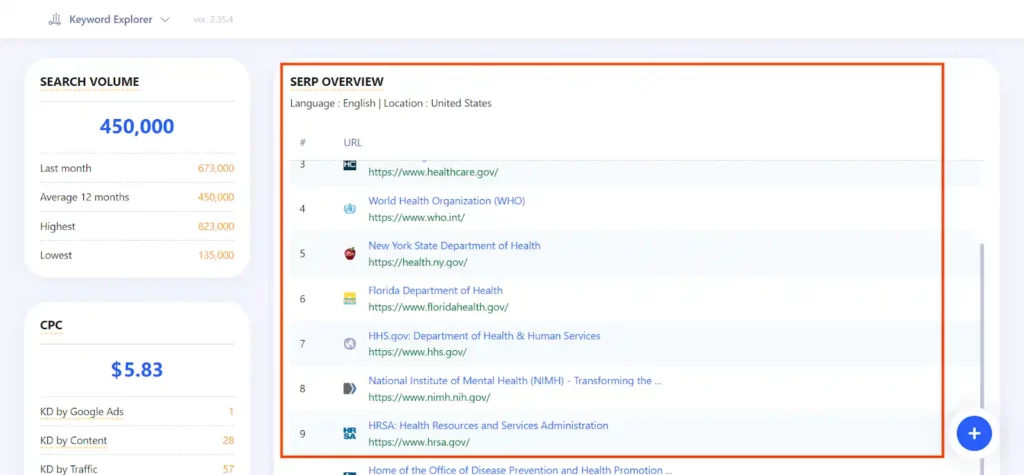The height and width of the screenshot is (475, 1024).
Task: Click the Keyword Explorer chart icon
Action: click(54, 20)
